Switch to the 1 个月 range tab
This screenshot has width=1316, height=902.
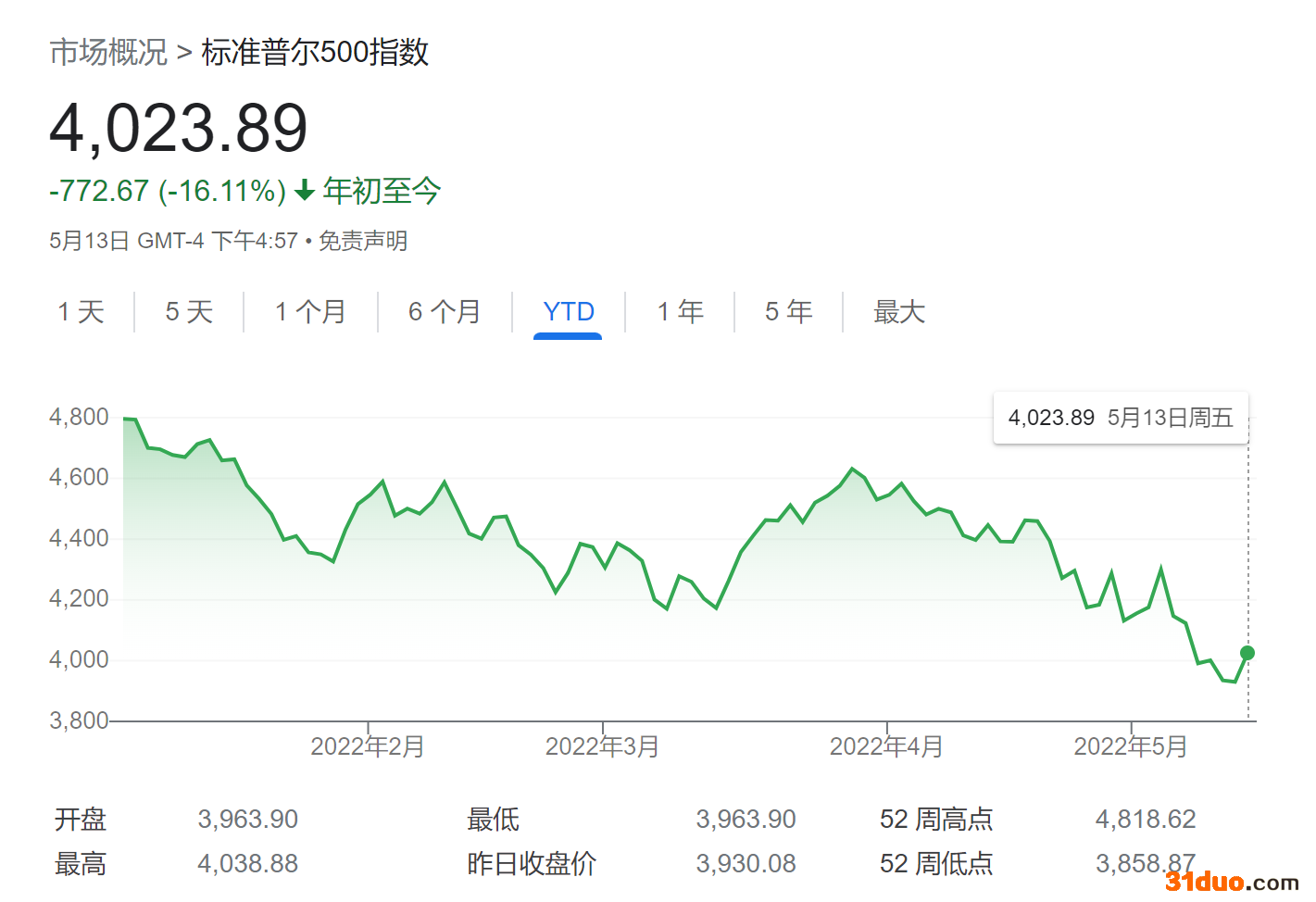point(310,312)
